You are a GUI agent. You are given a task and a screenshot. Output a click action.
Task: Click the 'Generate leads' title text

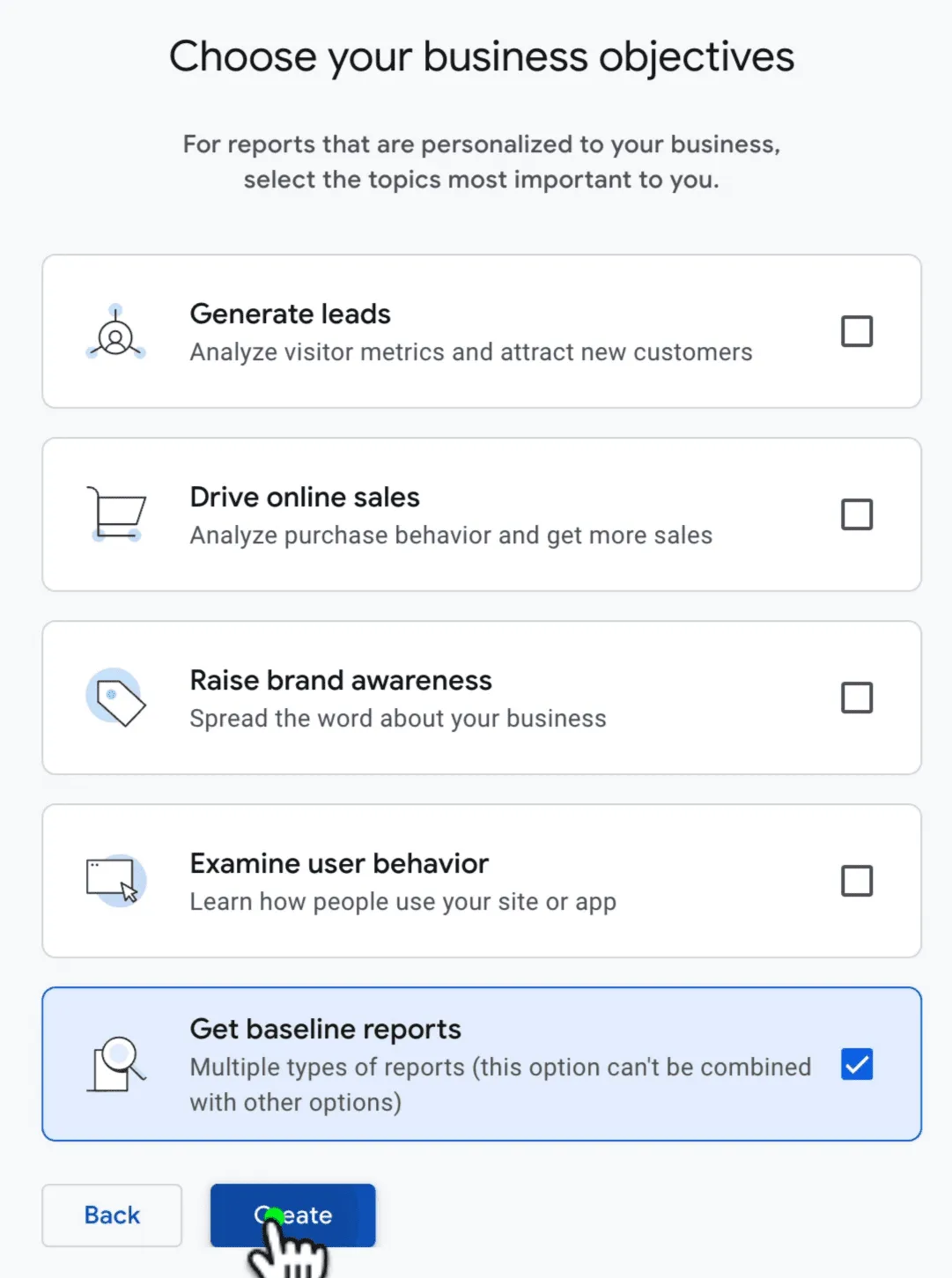(x=291, y=314)
